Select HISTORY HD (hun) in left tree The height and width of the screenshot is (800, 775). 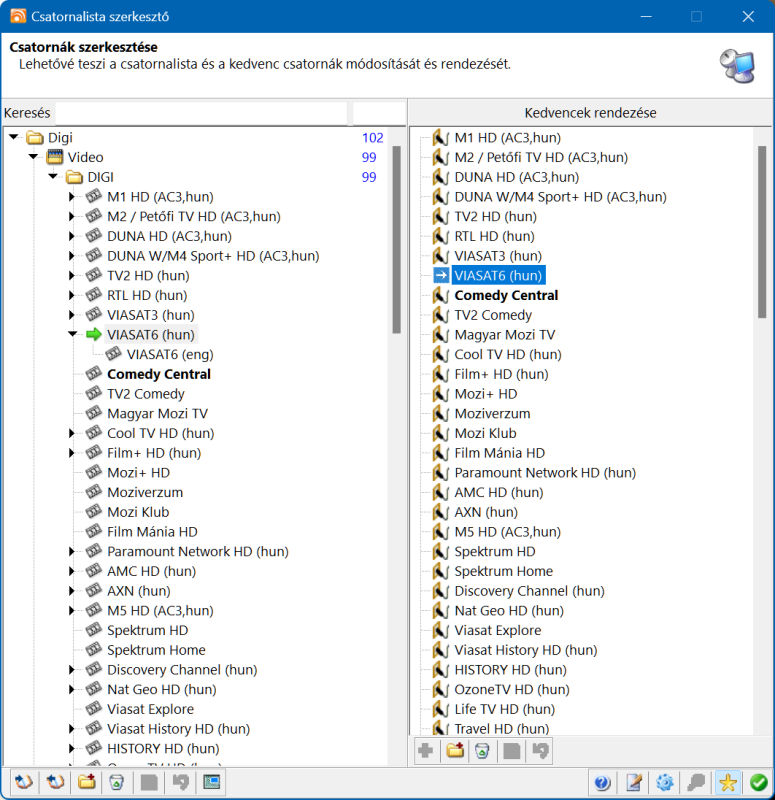[x=163, y=748]
